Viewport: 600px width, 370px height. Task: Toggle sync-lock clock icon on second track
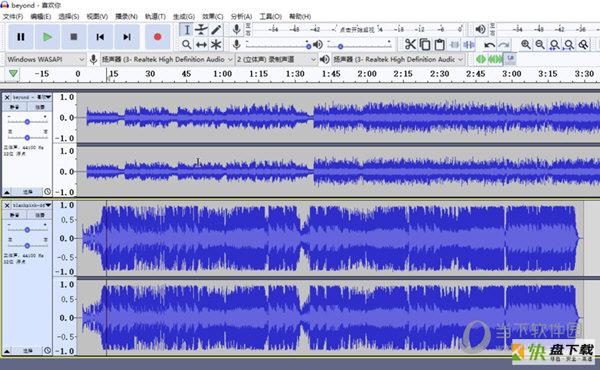click(47, 350)
